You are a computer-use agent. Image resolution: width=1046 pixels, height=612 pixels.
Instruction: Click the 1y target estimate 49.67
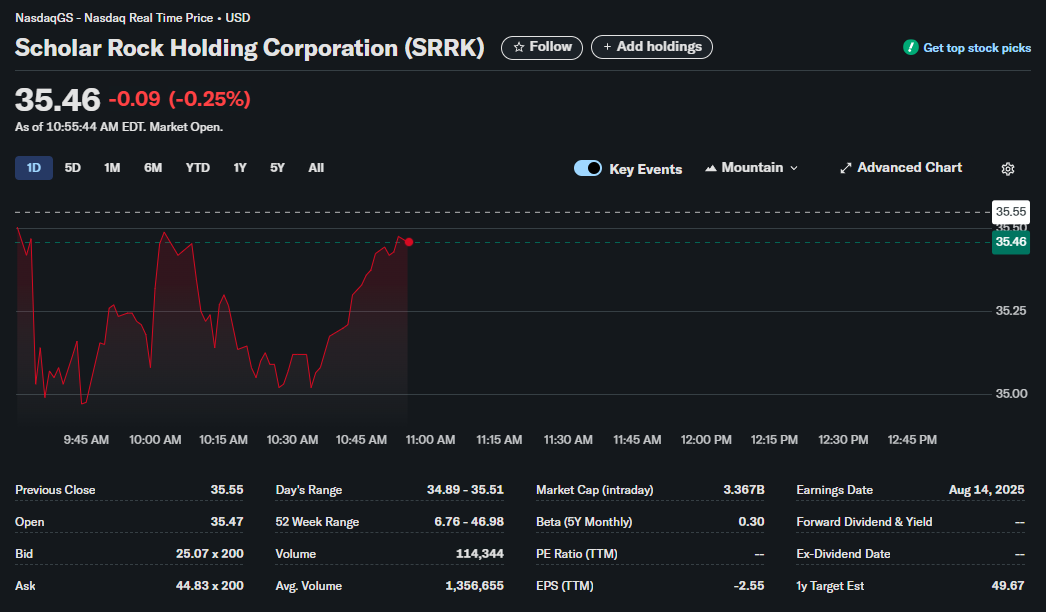tap(1008, 586)
